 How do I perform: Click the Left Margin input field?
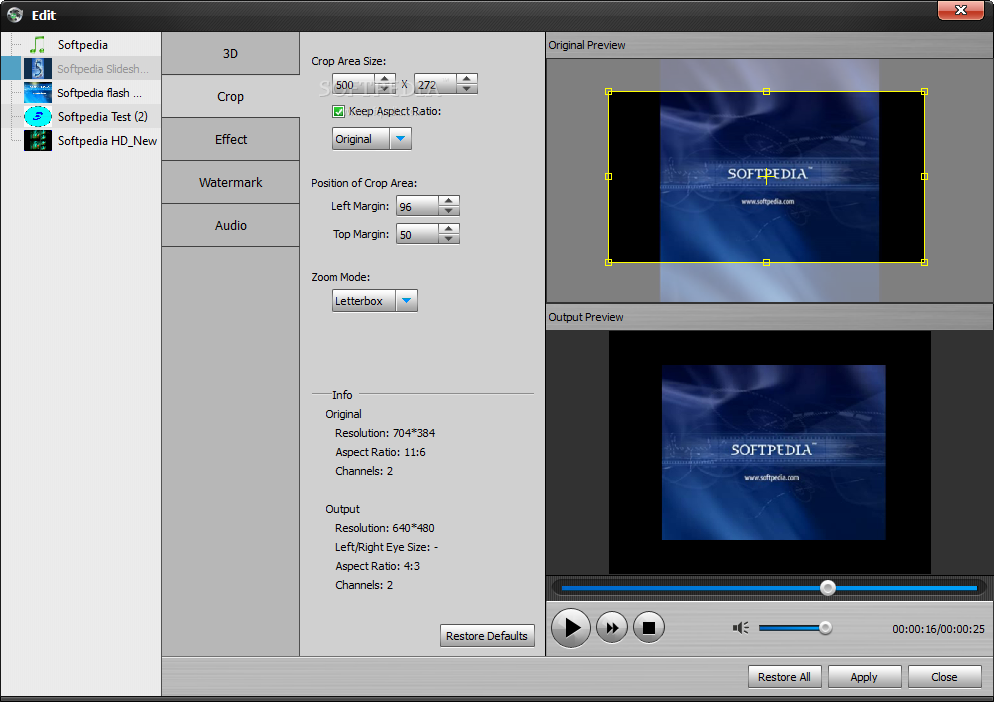(418, 206)
